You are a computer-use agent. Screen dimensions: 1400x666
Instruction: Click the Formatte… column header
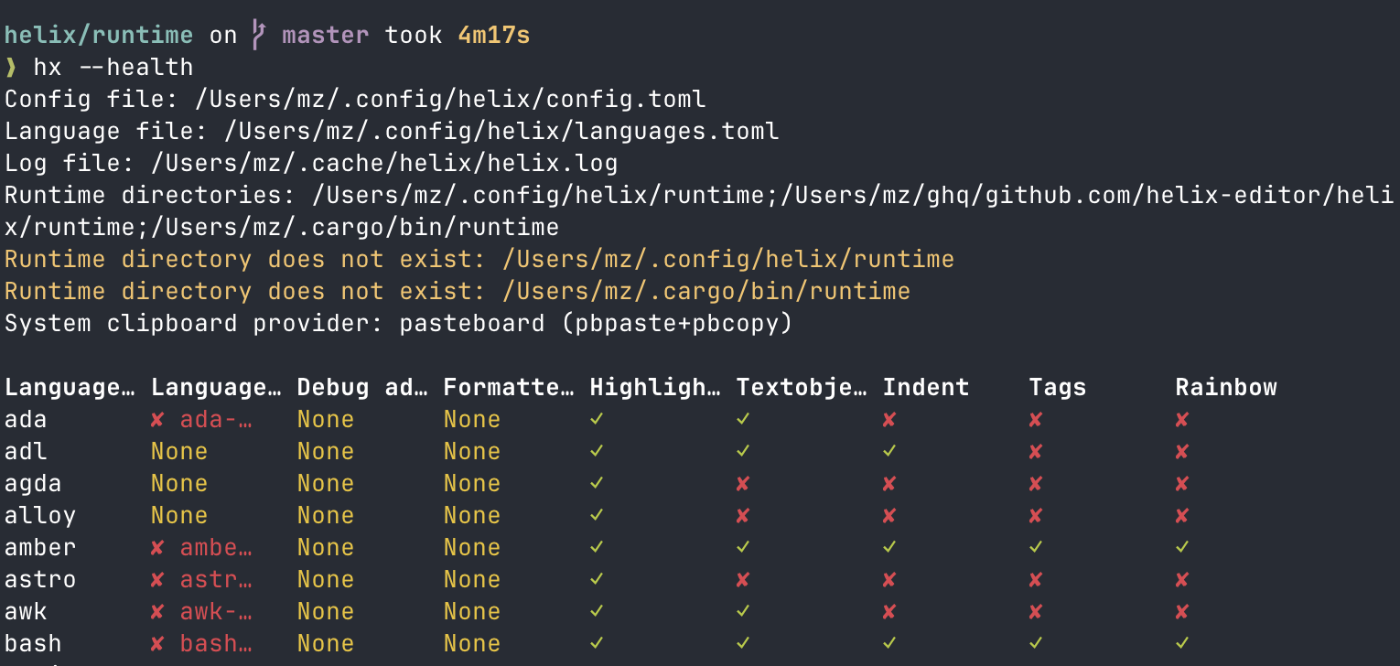point(509,388)
